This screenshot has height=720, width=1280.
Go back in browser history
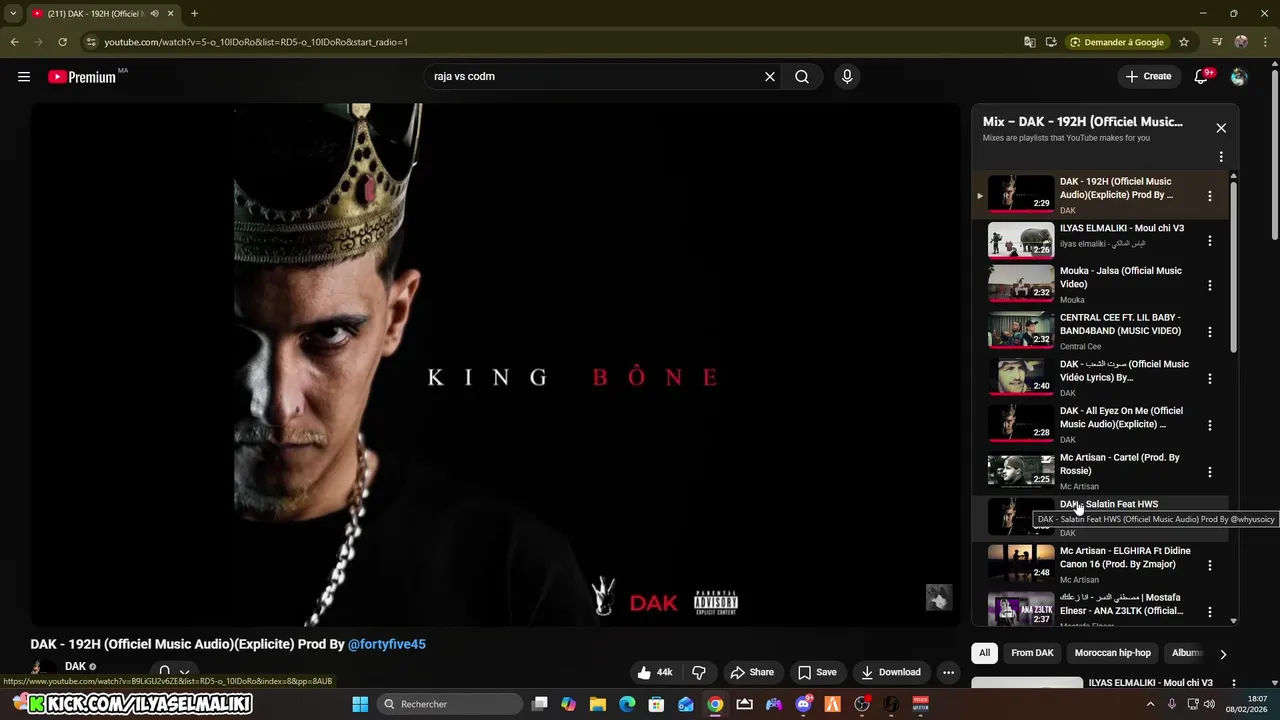(14, 42)
